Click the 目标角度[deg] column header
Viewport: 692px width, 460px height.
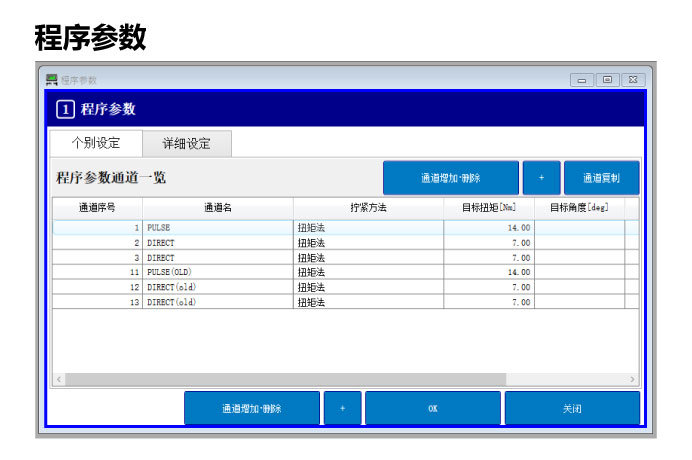coord(579,208)
